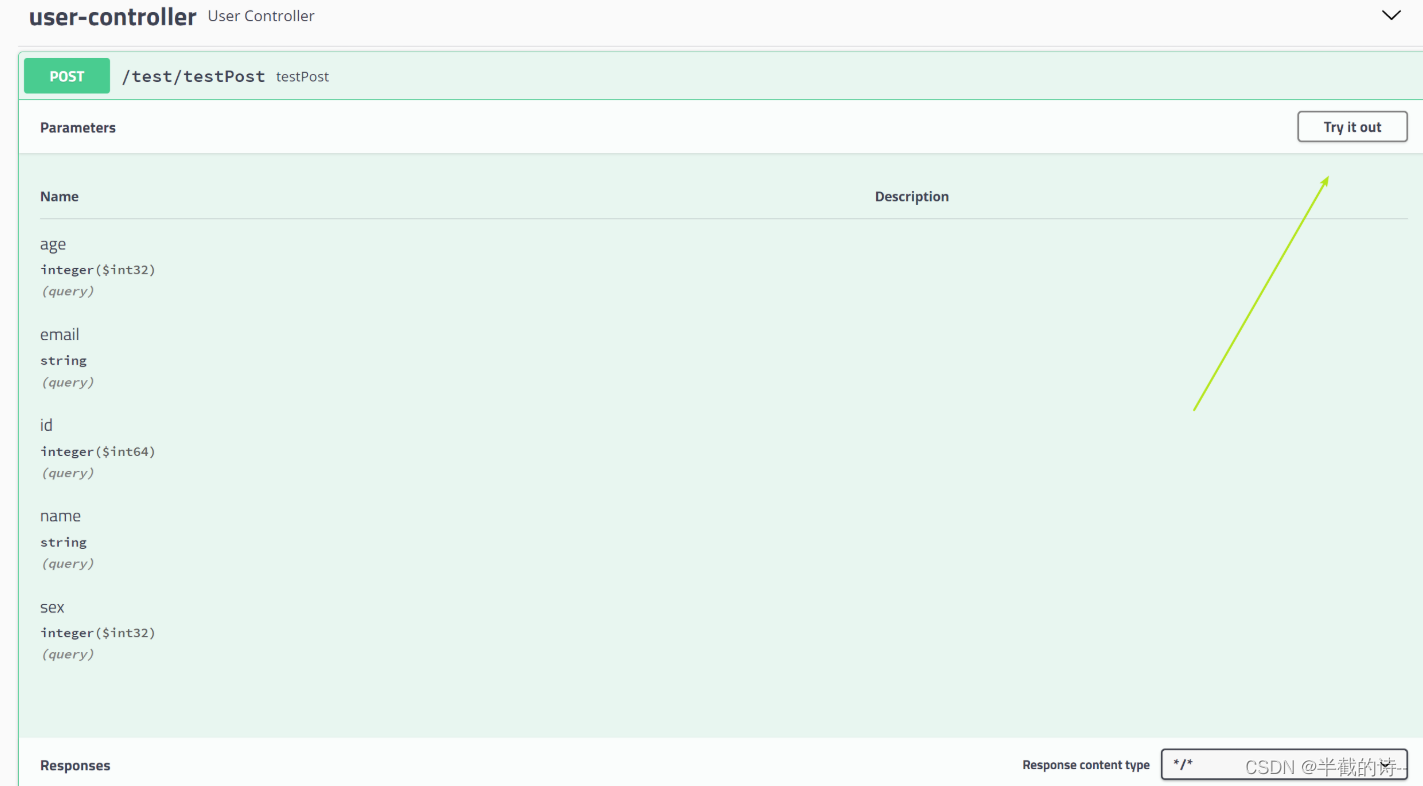Click the email parameter label
Screen dimensions: 1423x786
tap(59, 334)
